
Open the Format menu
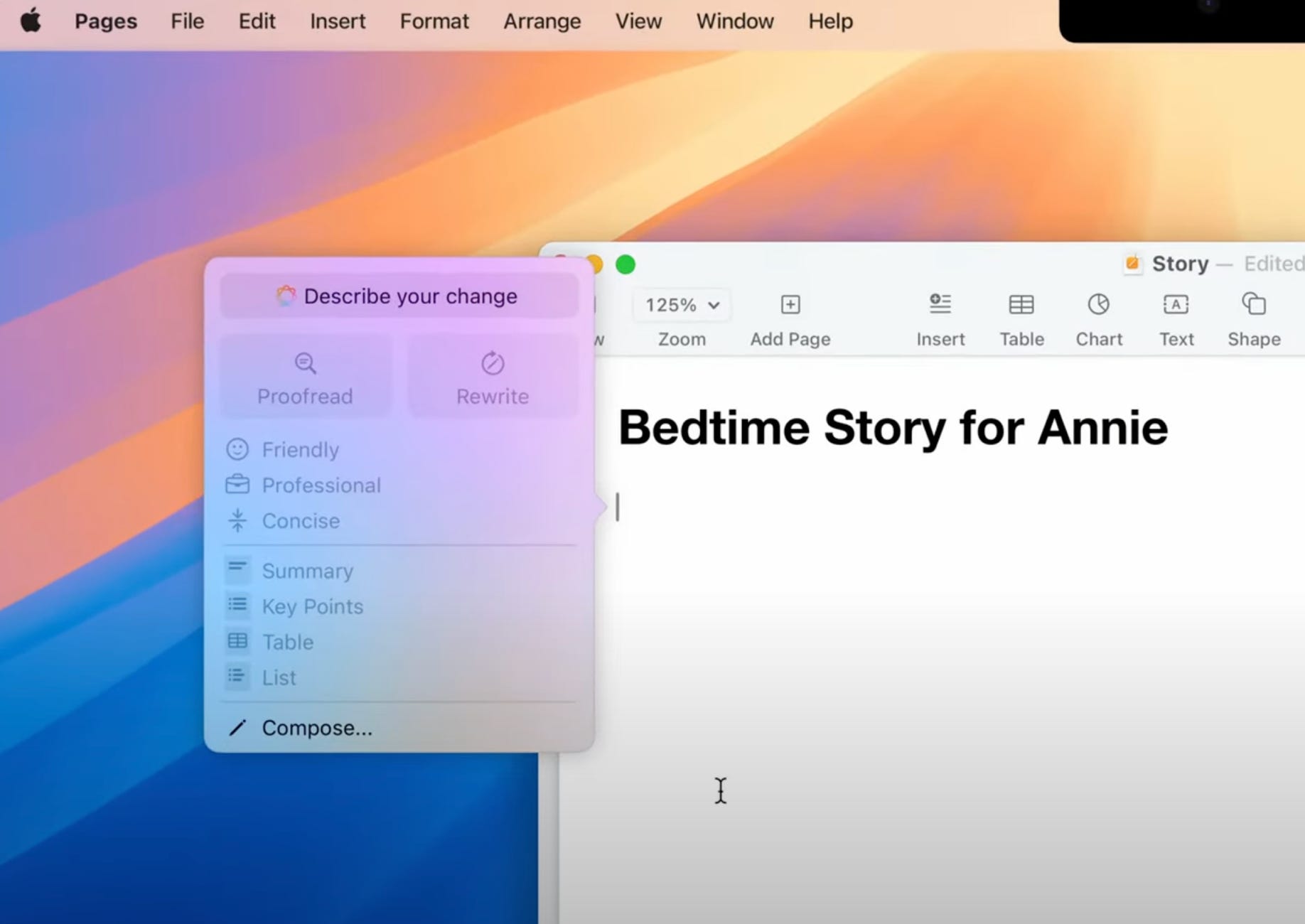point(434,21)
